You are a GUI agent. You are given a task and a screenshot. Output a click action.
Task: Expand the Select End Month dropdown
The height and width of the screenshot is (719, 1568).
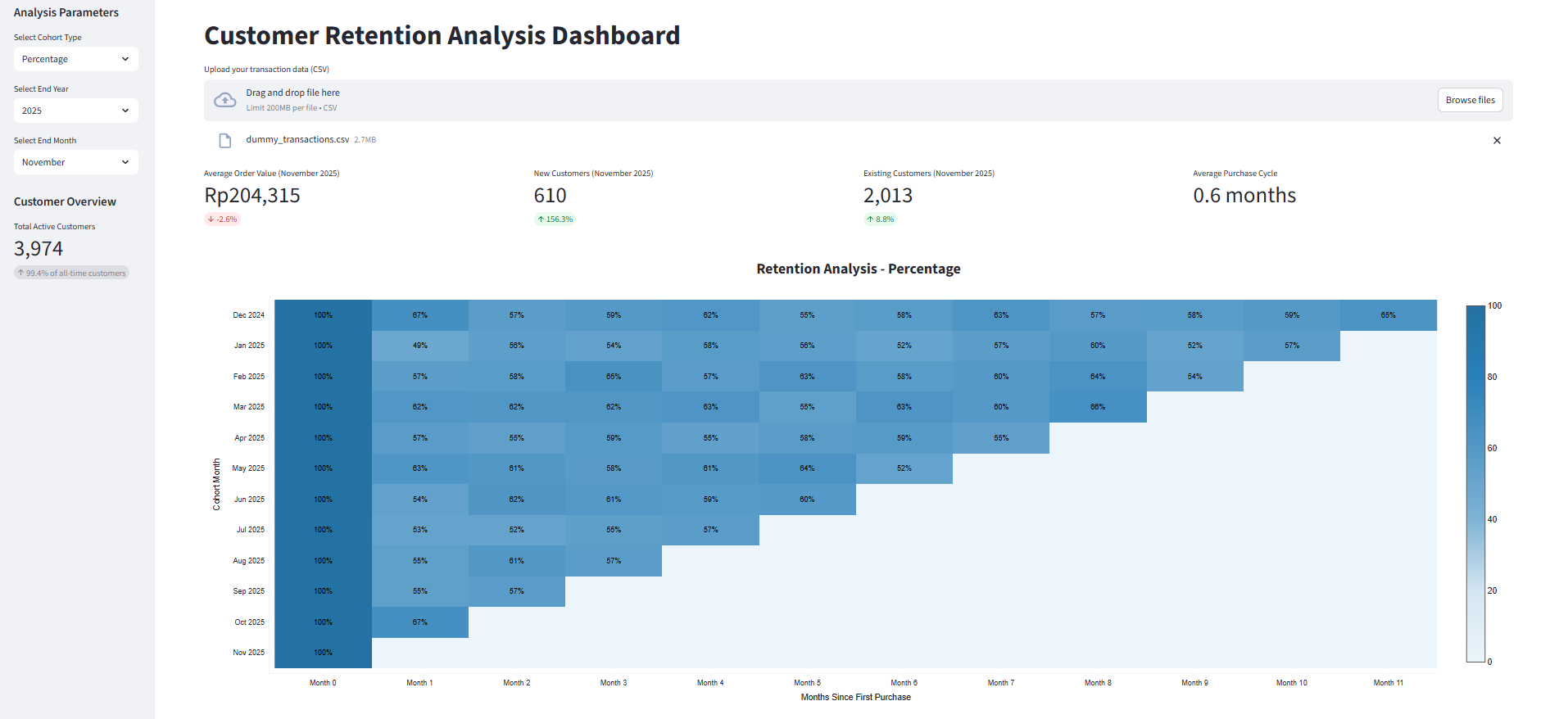[x=76, y=162]
